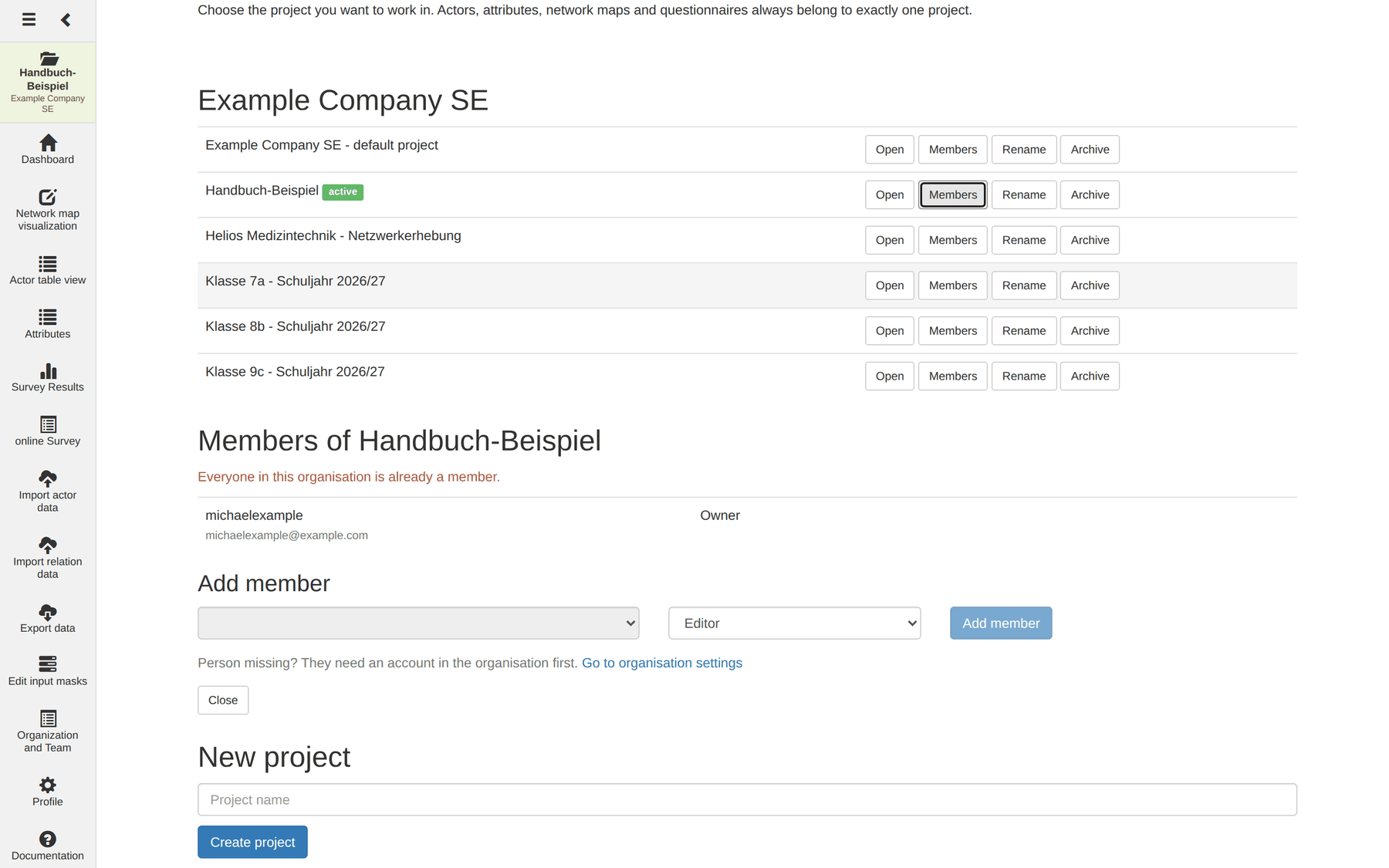Archive Example Company SE default project
Image resolution: width=1389 pixels, height=868 pixels.
(1090, 150)
